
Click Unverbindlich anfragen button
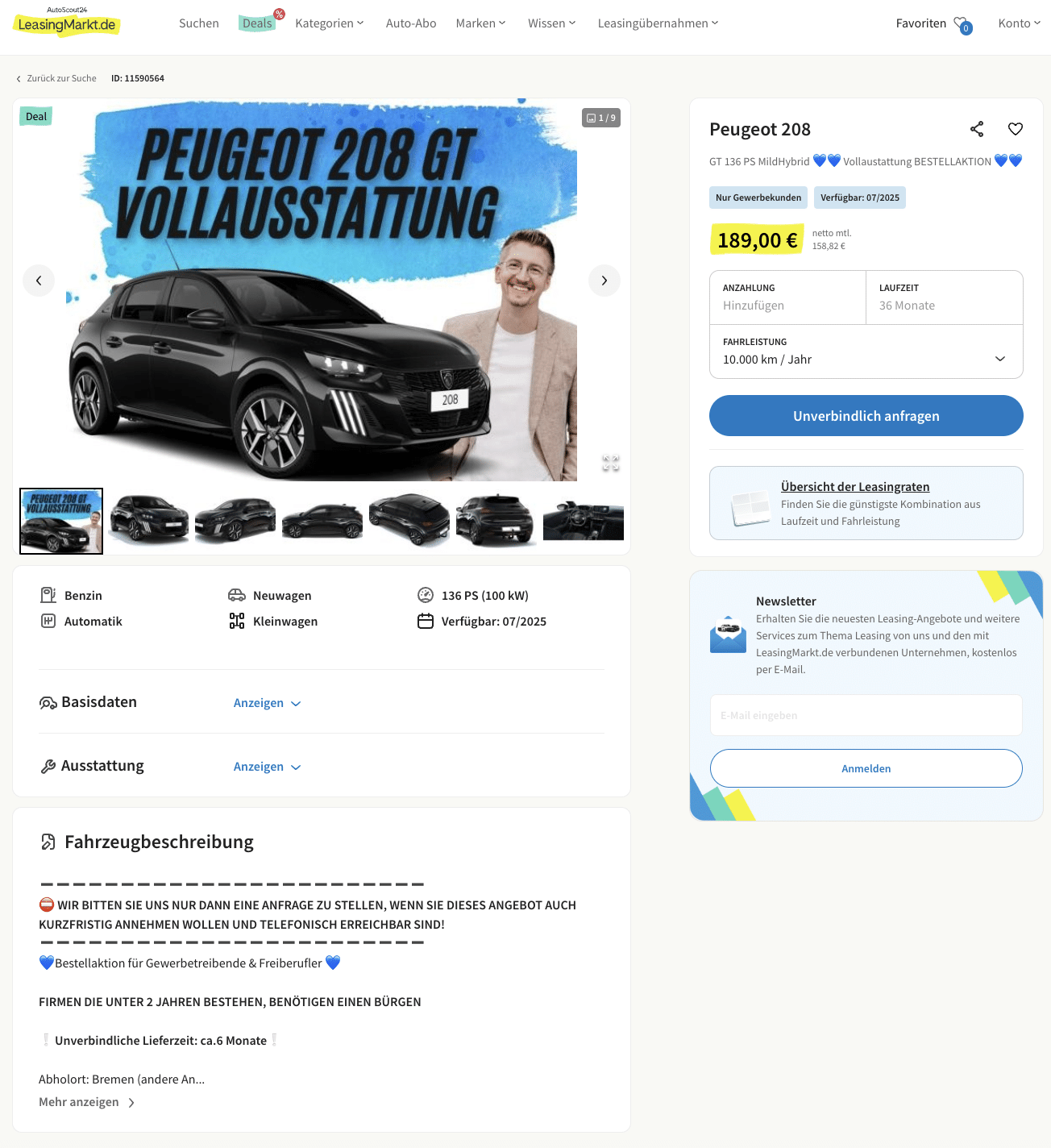(866, 416)
